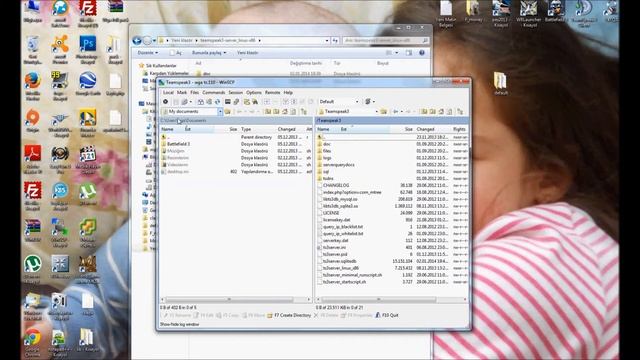Click the Open in PuTTY icon in WinSCP
This screenshot has width=640, height=360.
coord(236,102)
